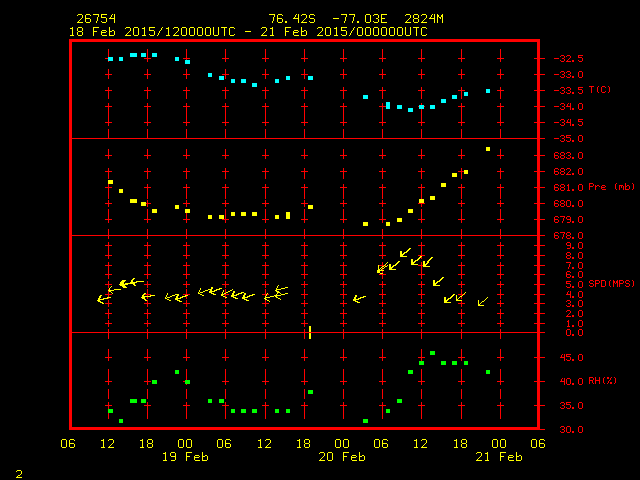The height and width of the screenshot is (480, 640).
Task: Click the number 2 in the bottom-left corner
Action: pyautogui.click(x=18, y=472)
